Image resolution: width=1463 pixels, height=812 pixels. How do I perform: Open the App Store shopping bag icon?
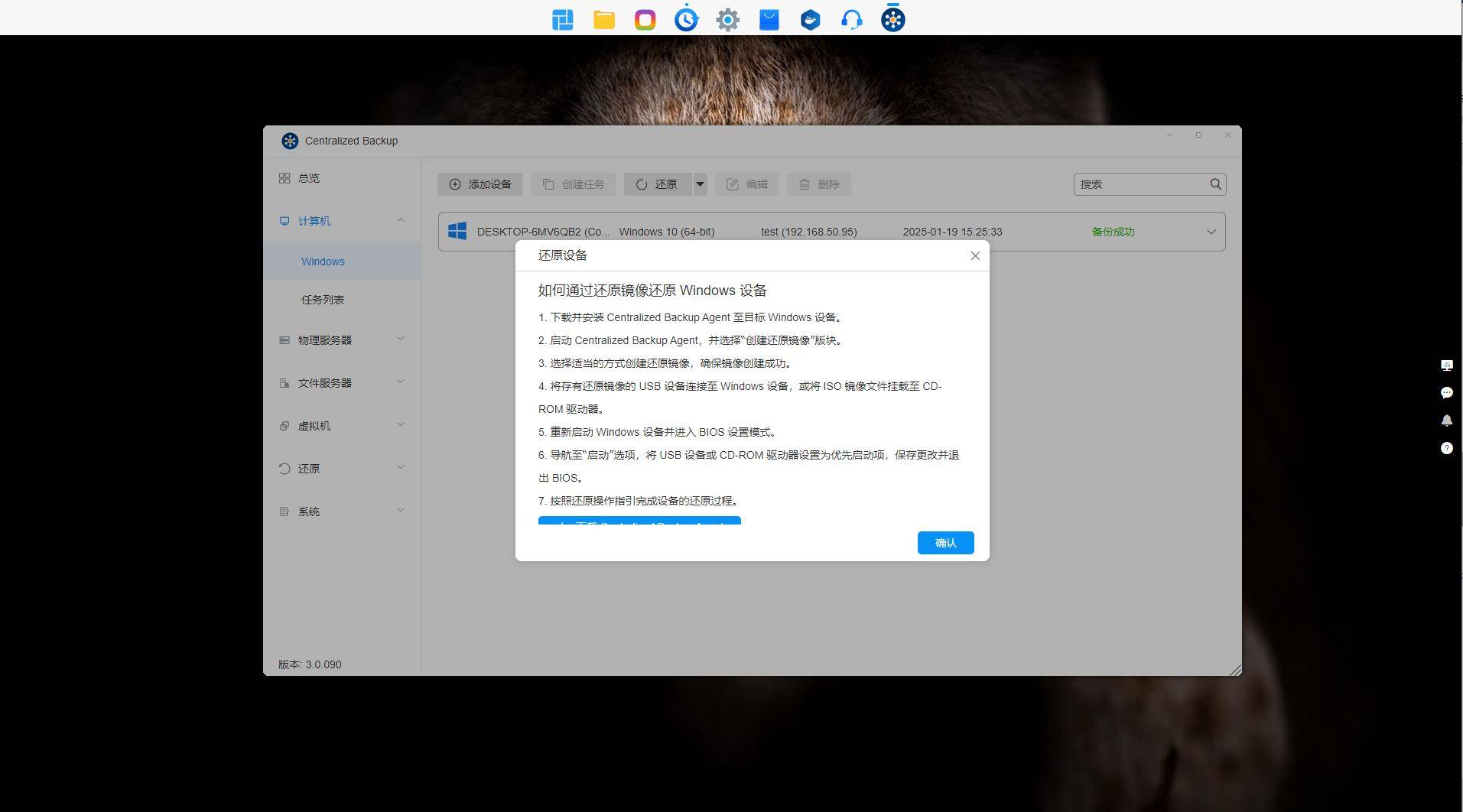[769, 20]
